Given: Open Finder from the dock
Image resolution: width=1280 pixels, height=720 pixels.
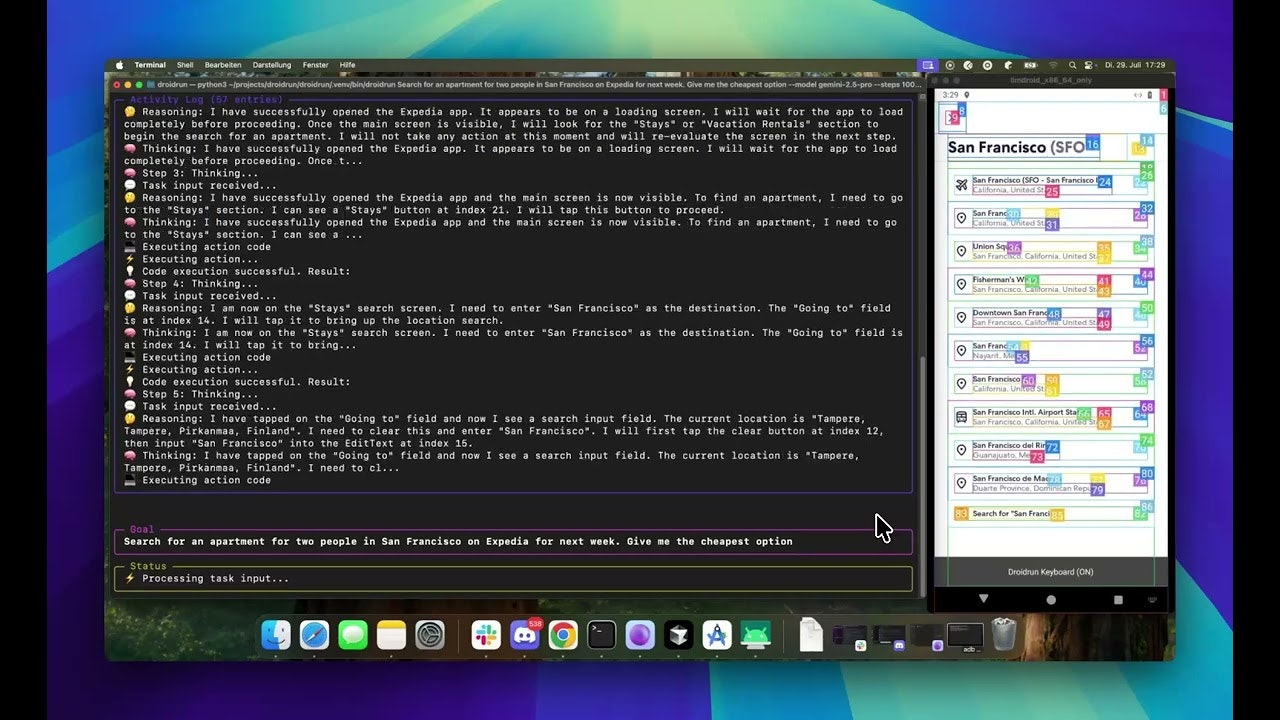Looking at the screenshot, I should pyautogui.click(x=276, y=635).
